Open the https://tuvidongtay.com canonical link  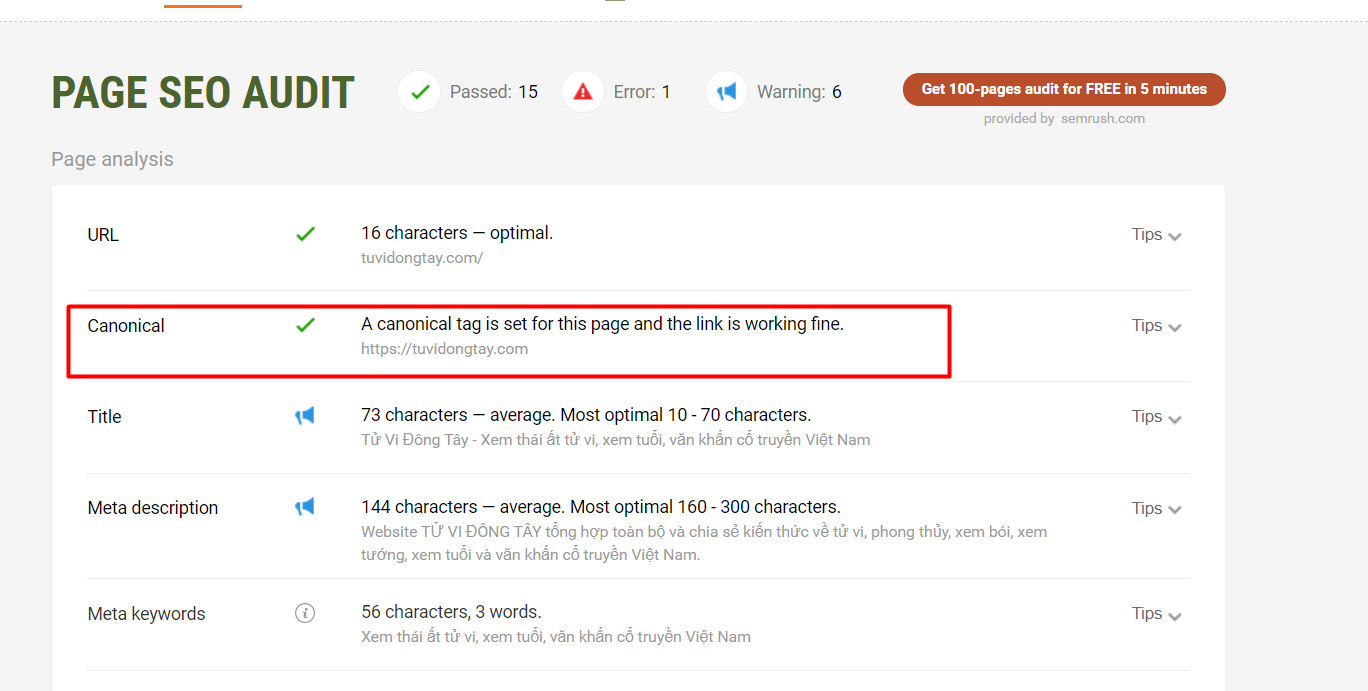coord(444,348)
